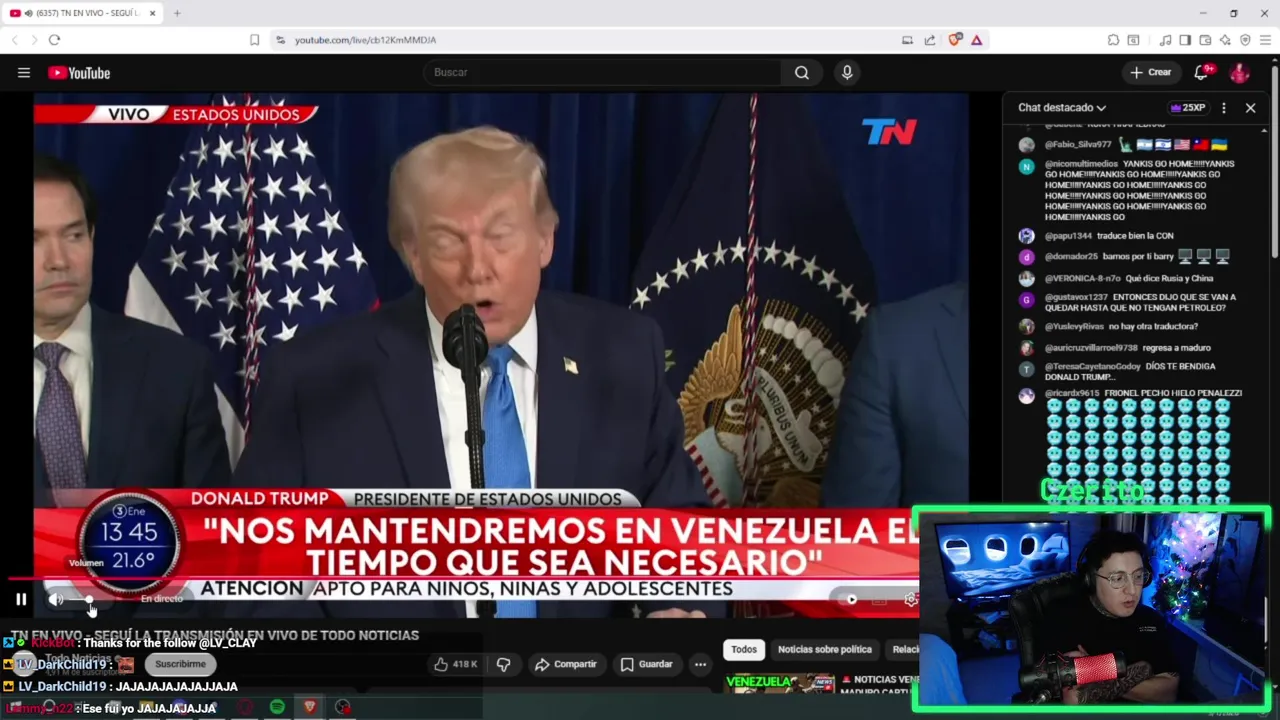Image resolution: width=1280 pixels, height=720 pixels.
Task: Subscribe with the Suscribirme button
Action: [x=180, y=664]
